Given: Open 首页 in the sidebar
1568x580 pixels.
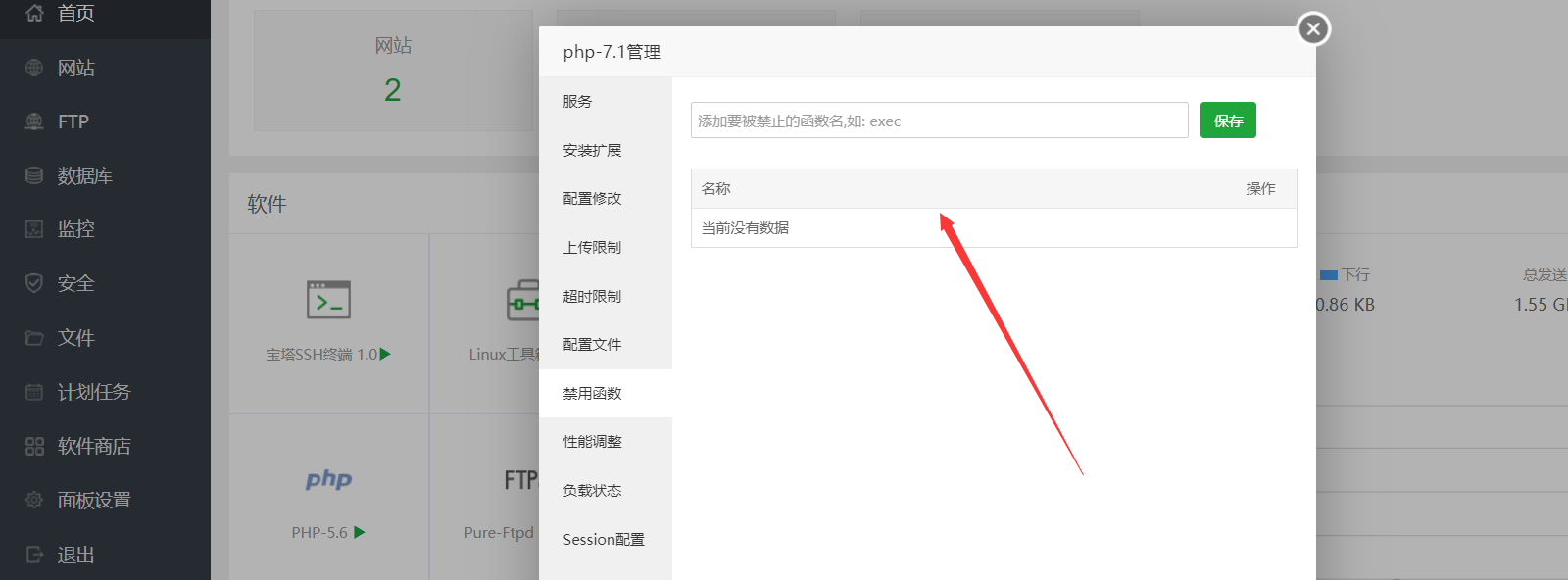Looking at the screenshot, I should 75,13.
